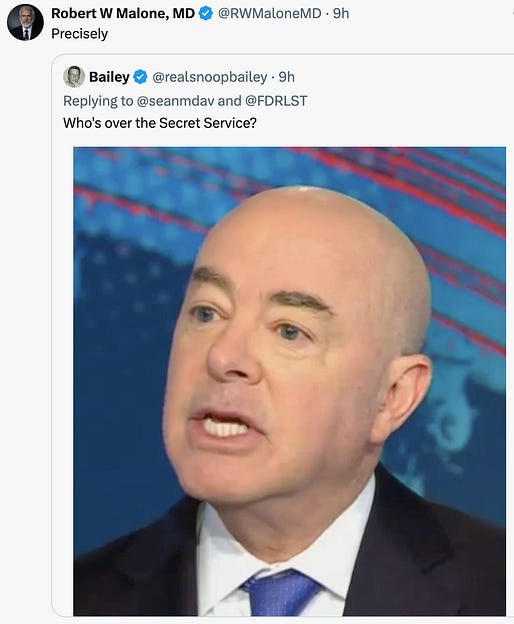
Task: Click the Robert W Malone, MD display name
Action: pyautogui.click(x=123, y=14)
